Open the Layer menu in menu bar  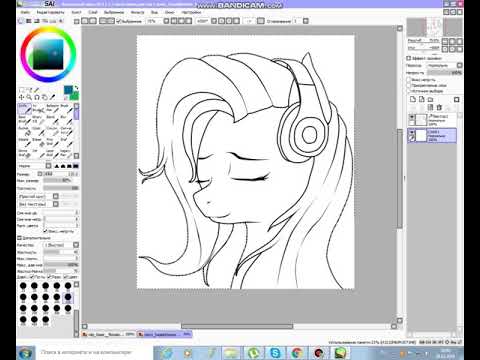pyautogui.click(x=93, y=12)
